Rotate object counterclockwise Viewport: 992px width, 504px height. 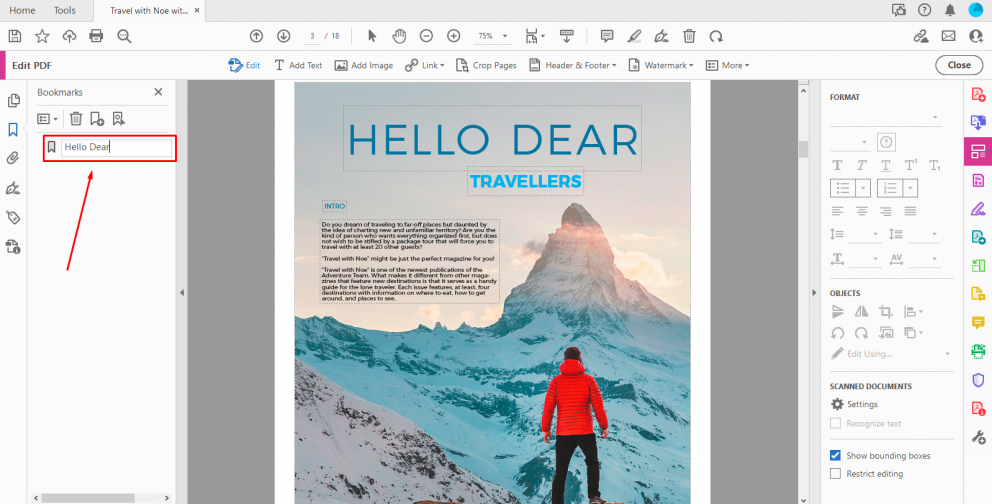838,333
